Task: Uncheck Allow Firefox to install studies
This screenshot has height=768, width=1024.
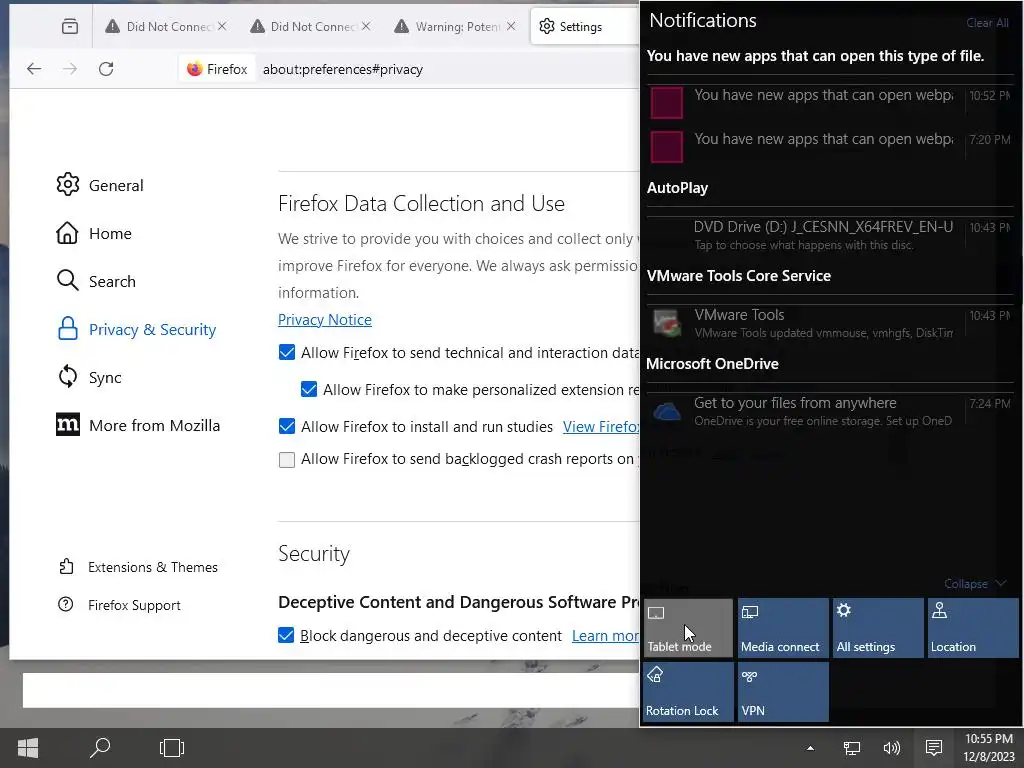Action: [287, 426]
